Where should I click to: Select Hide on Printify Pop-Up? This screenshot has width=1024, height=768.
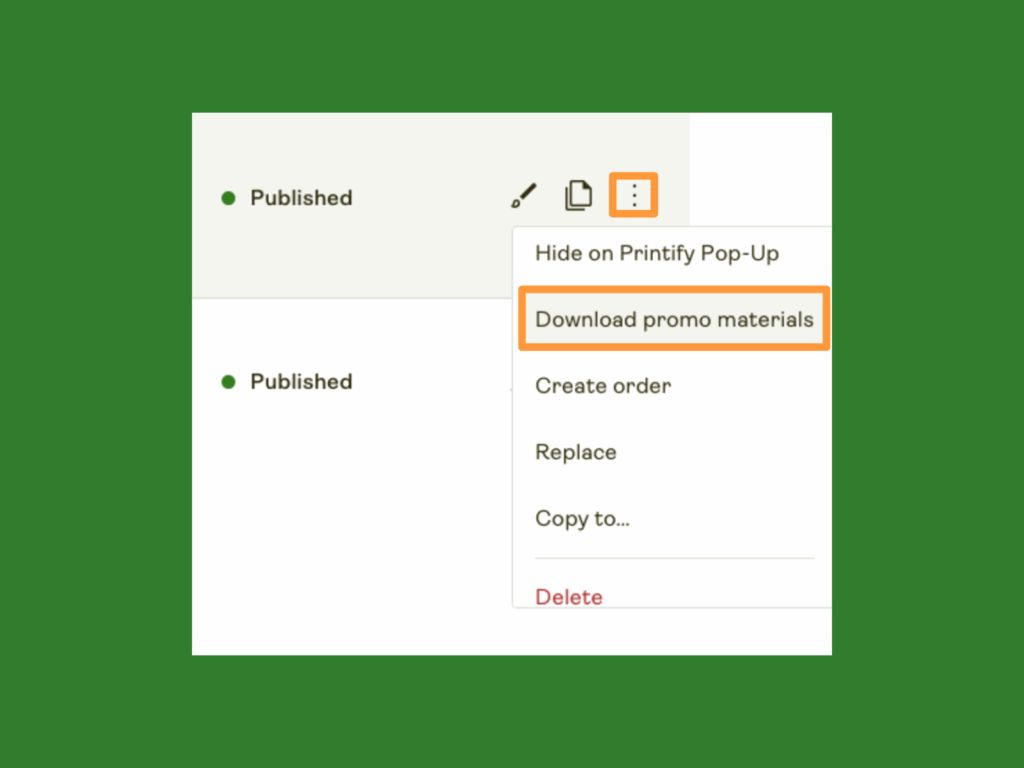point(657,253)
